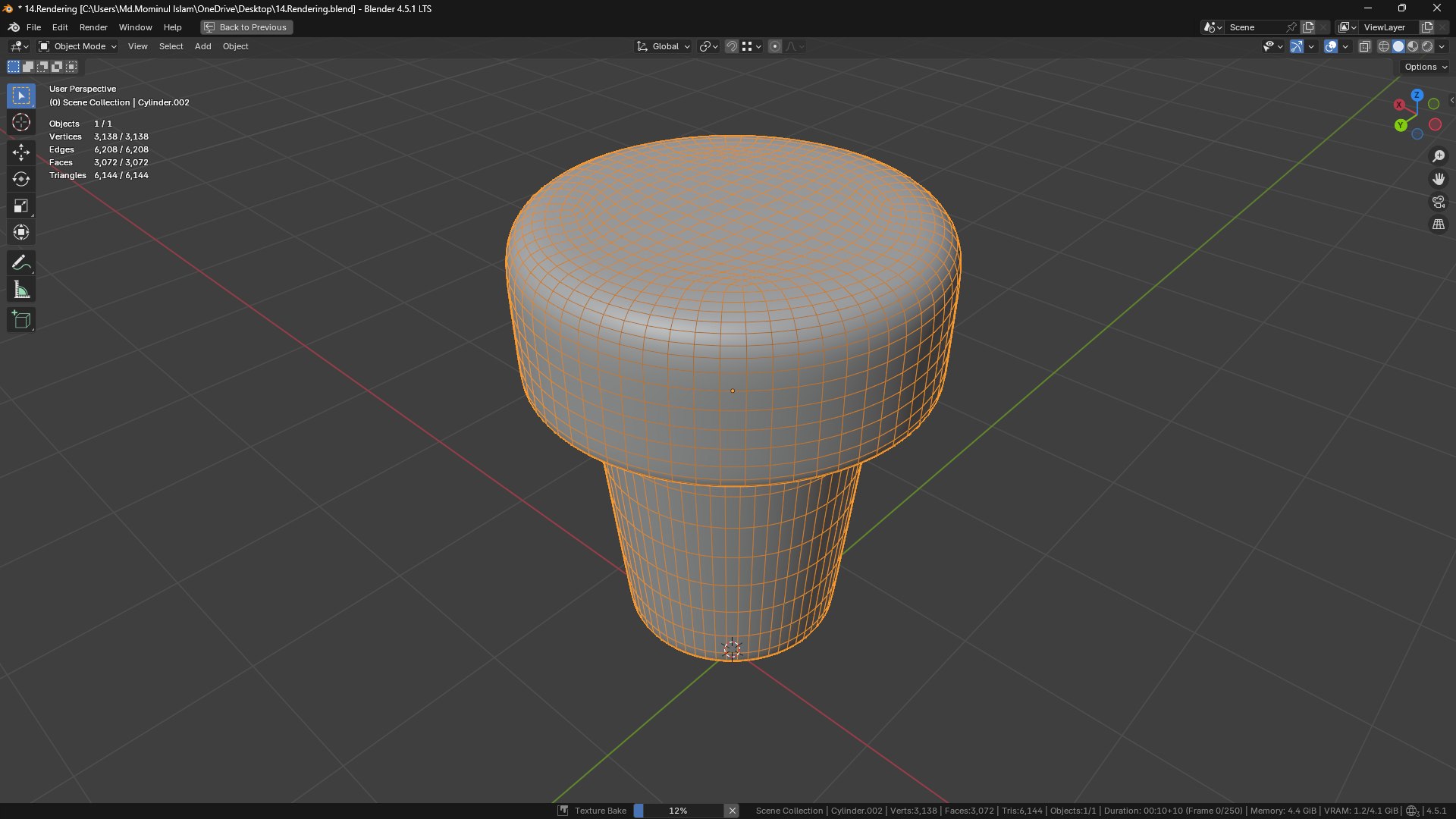
Task: Open the Render menu
Action: 93,27
